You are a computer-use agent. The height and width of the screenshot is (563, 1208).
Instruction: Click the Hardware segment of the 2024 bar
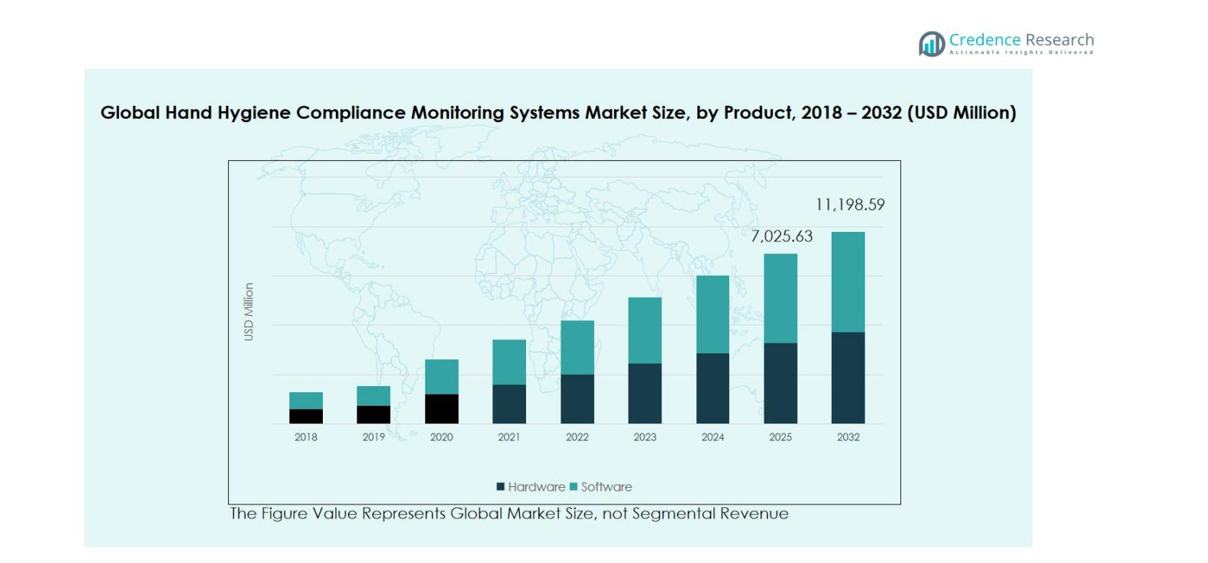click(713, 388)
